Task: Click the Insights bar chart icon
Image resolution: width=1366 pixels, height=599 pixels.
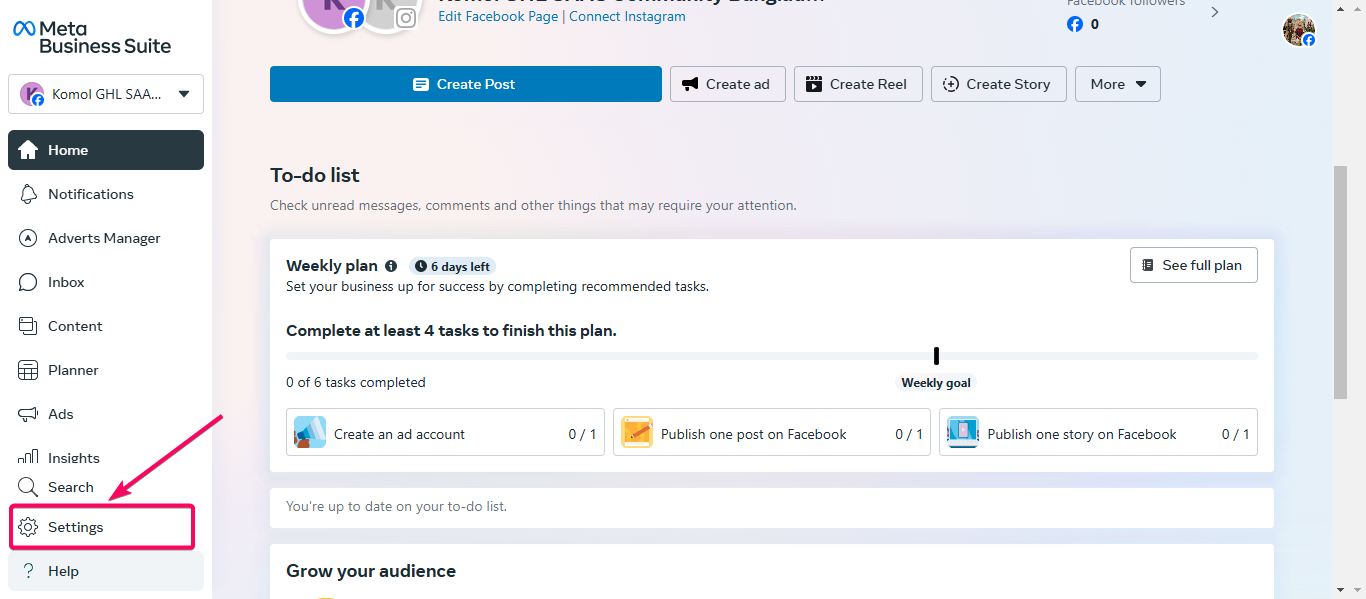Action: [28, 457]
